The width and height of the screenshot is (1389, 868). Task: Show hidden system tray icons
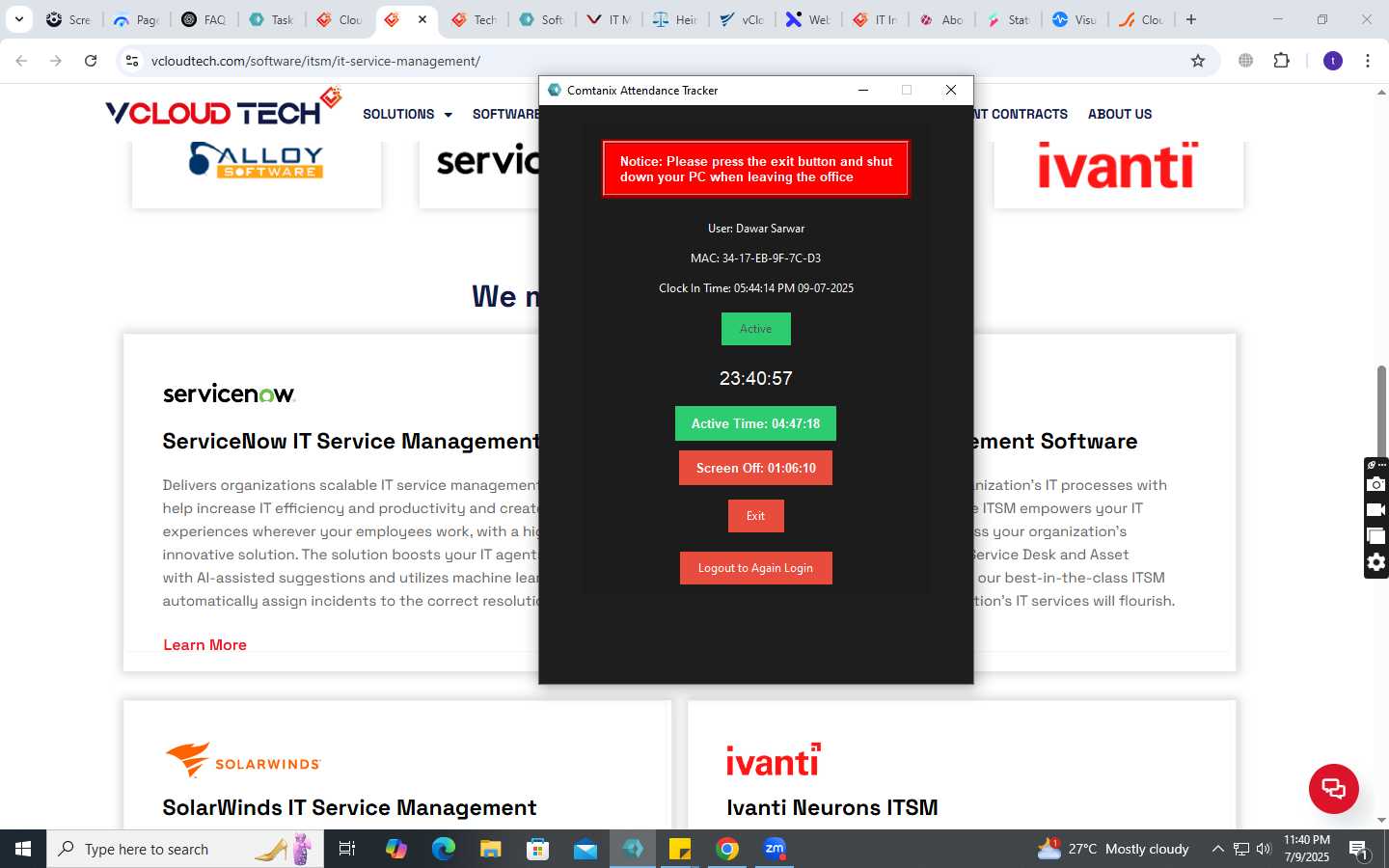tap(1217, 849)
